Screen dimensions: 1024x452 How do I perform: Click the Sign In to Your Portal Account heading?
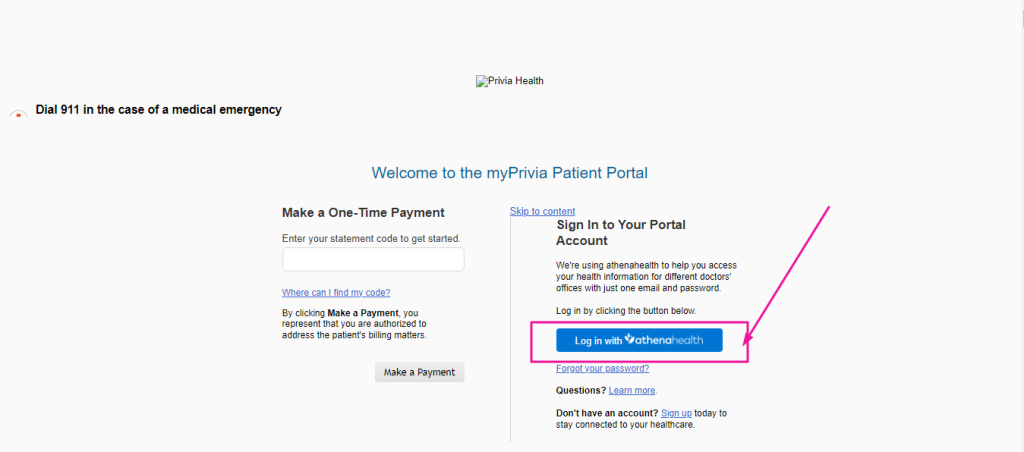coord(620,233)
